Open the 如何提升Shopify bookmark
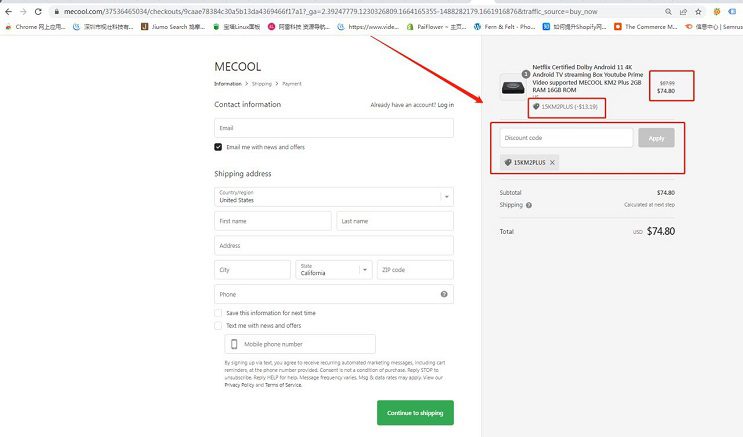This screenshot has width=743, height=437. coord(575,27)
